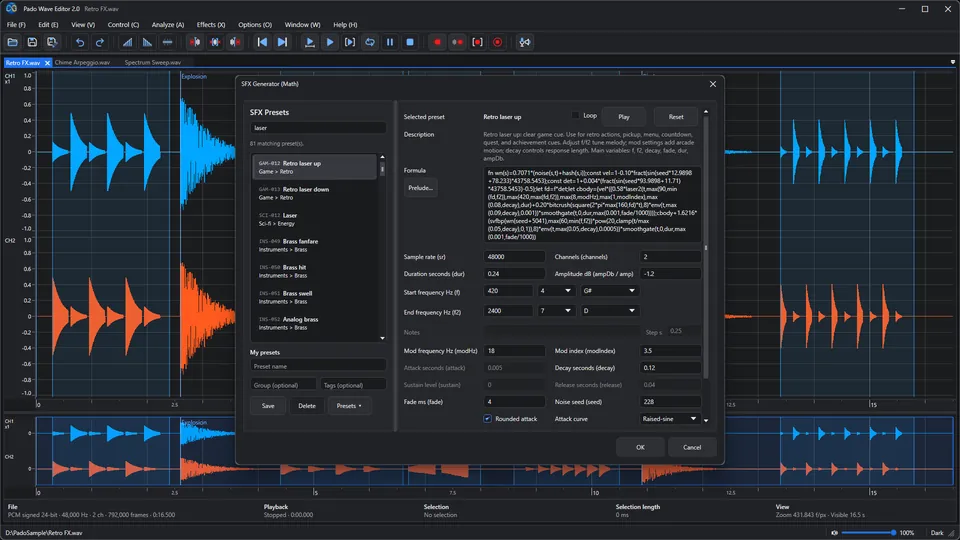The image size is (960, 540).
Task: Open the tab list arrow at far right
Action: point(953,62)
